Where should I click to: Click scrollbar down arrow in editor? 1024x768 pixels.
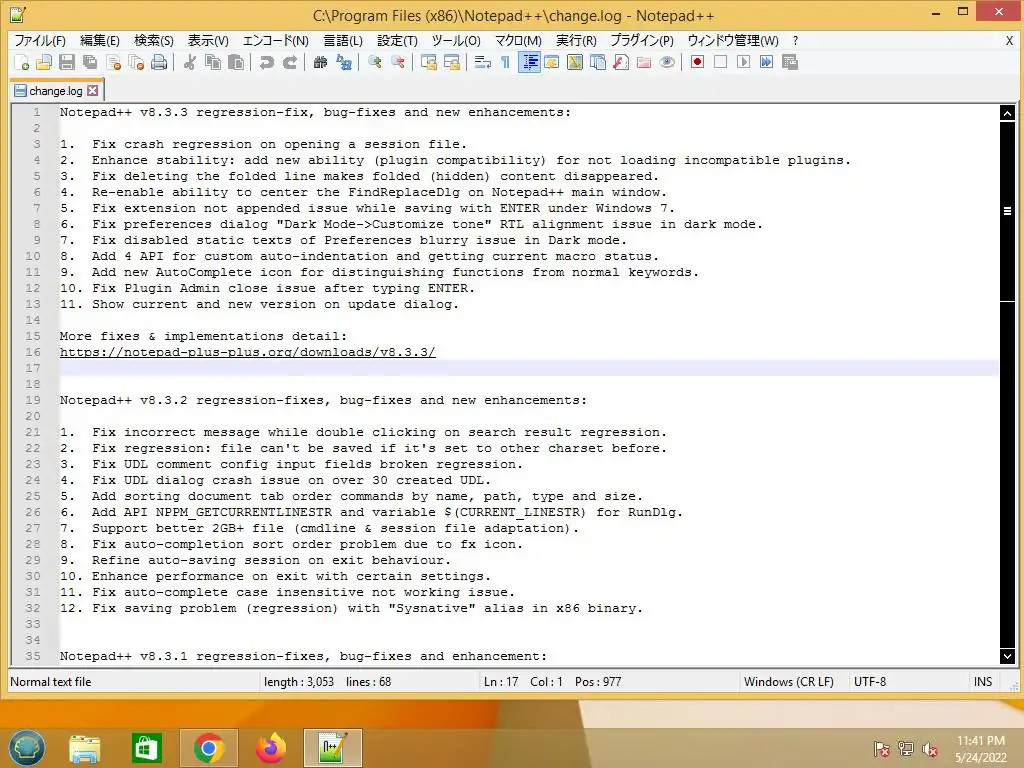1007,656
